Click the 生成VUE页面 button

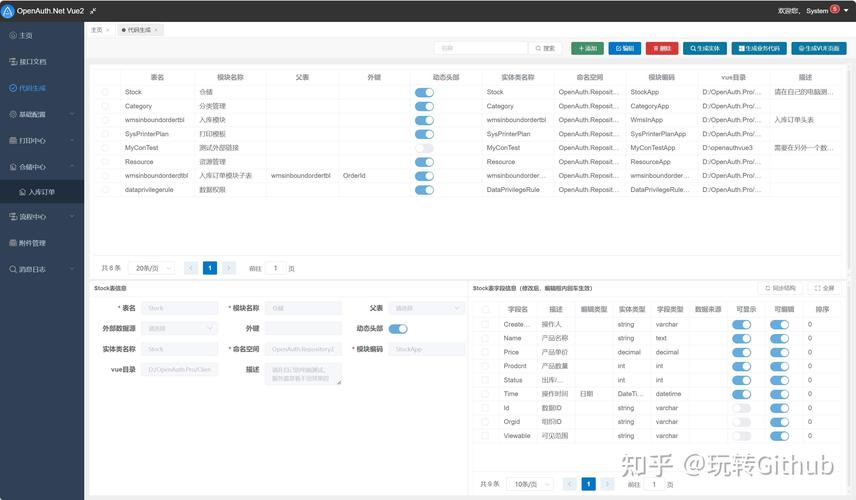point(819,49)
